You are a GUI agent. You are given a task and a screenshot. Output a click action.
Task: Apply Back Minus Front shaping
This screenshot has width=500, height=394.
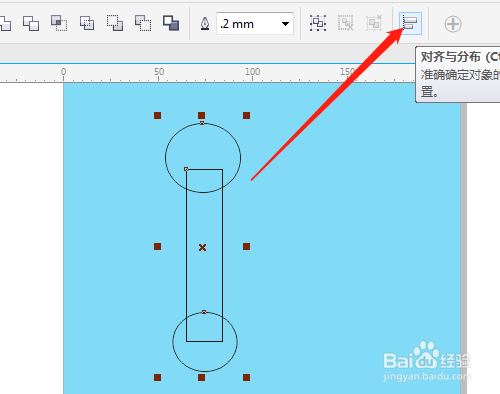(x=143, y=23)
